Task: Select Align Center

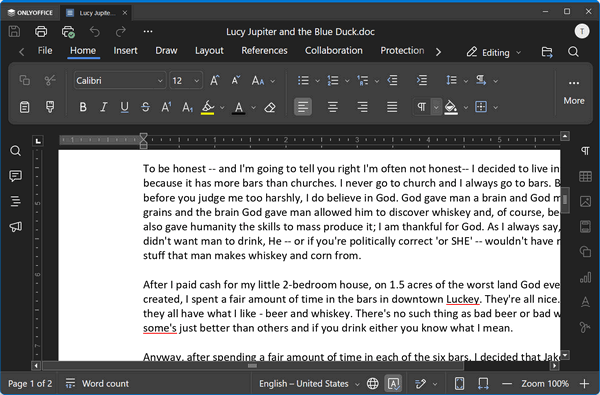Action: pyautogui.click(x=333, y=107)
